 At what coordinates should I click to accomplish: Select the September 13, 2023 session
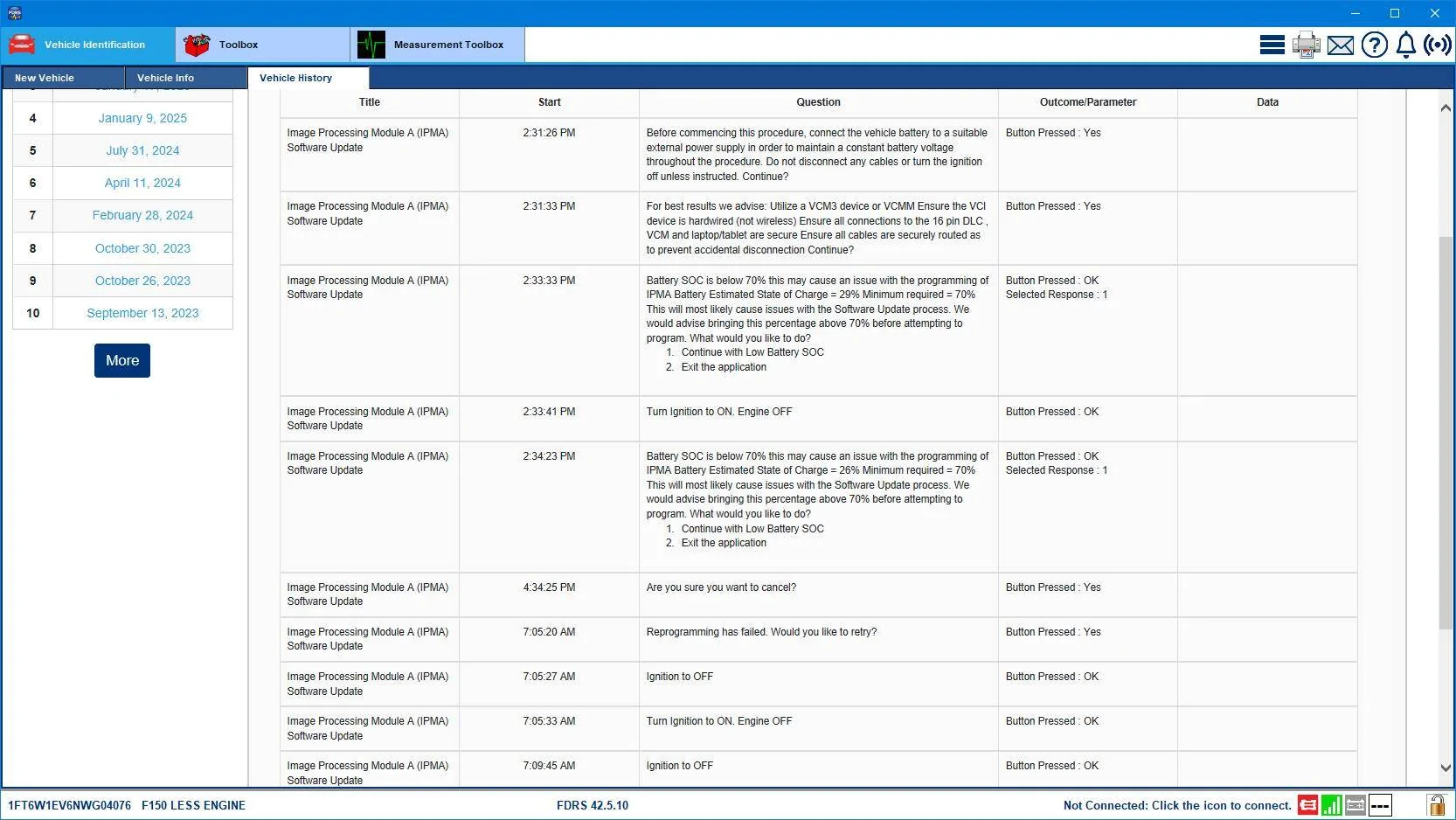(x=142, y=313)
